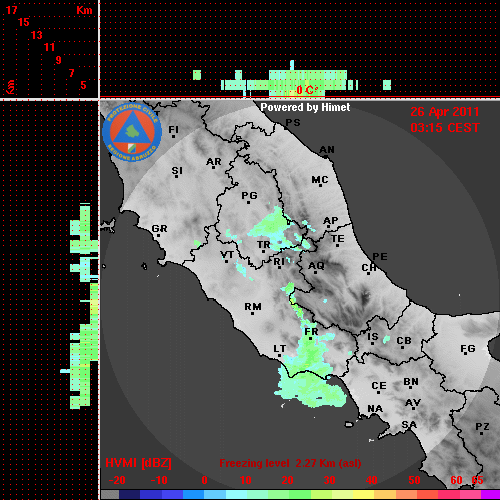Click the RI city marker
Screen dimensions: 500x500
(x=279, y=268)
